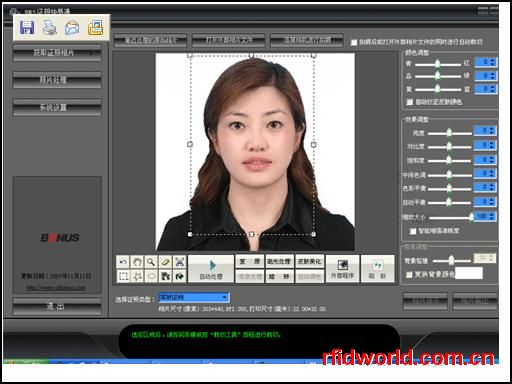Toggle the 自动校正皮肤颜色 checkbox
The image size is (512, 384).
pyautogui.click(x=410, y=102)
